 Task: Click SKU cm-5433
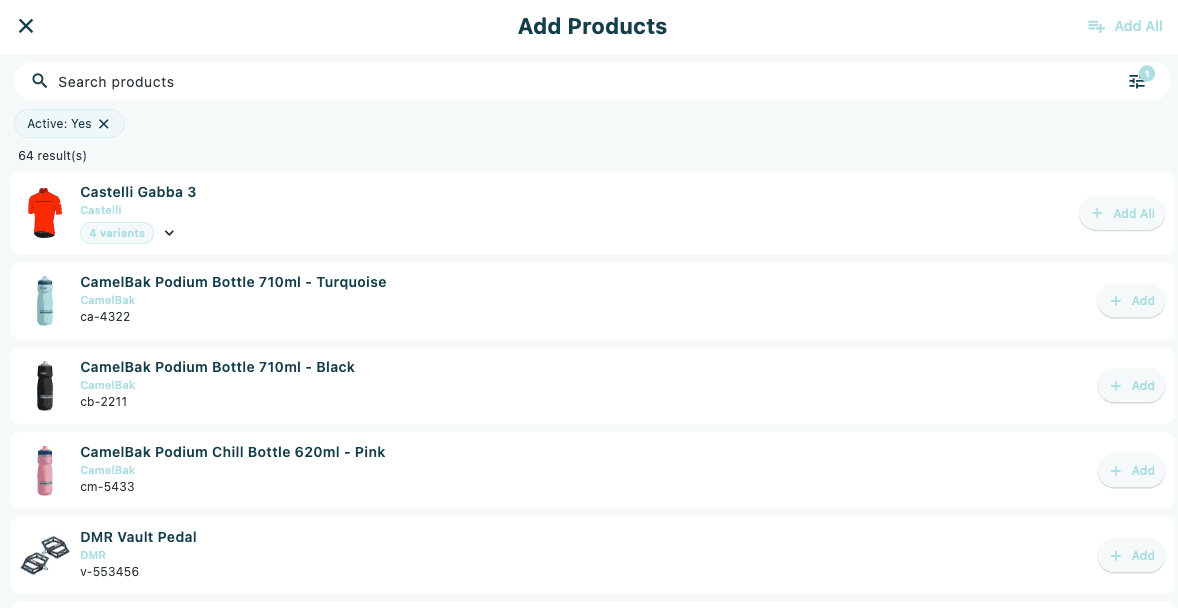[x=107, y=486]
